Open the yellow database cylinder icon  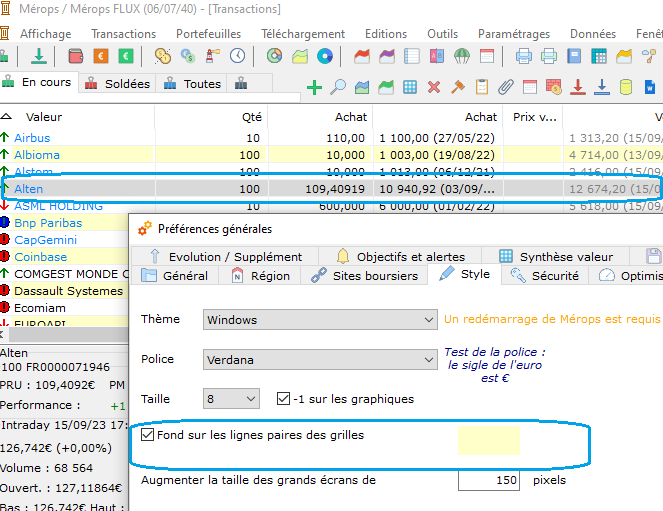click(x=626, y=87)
